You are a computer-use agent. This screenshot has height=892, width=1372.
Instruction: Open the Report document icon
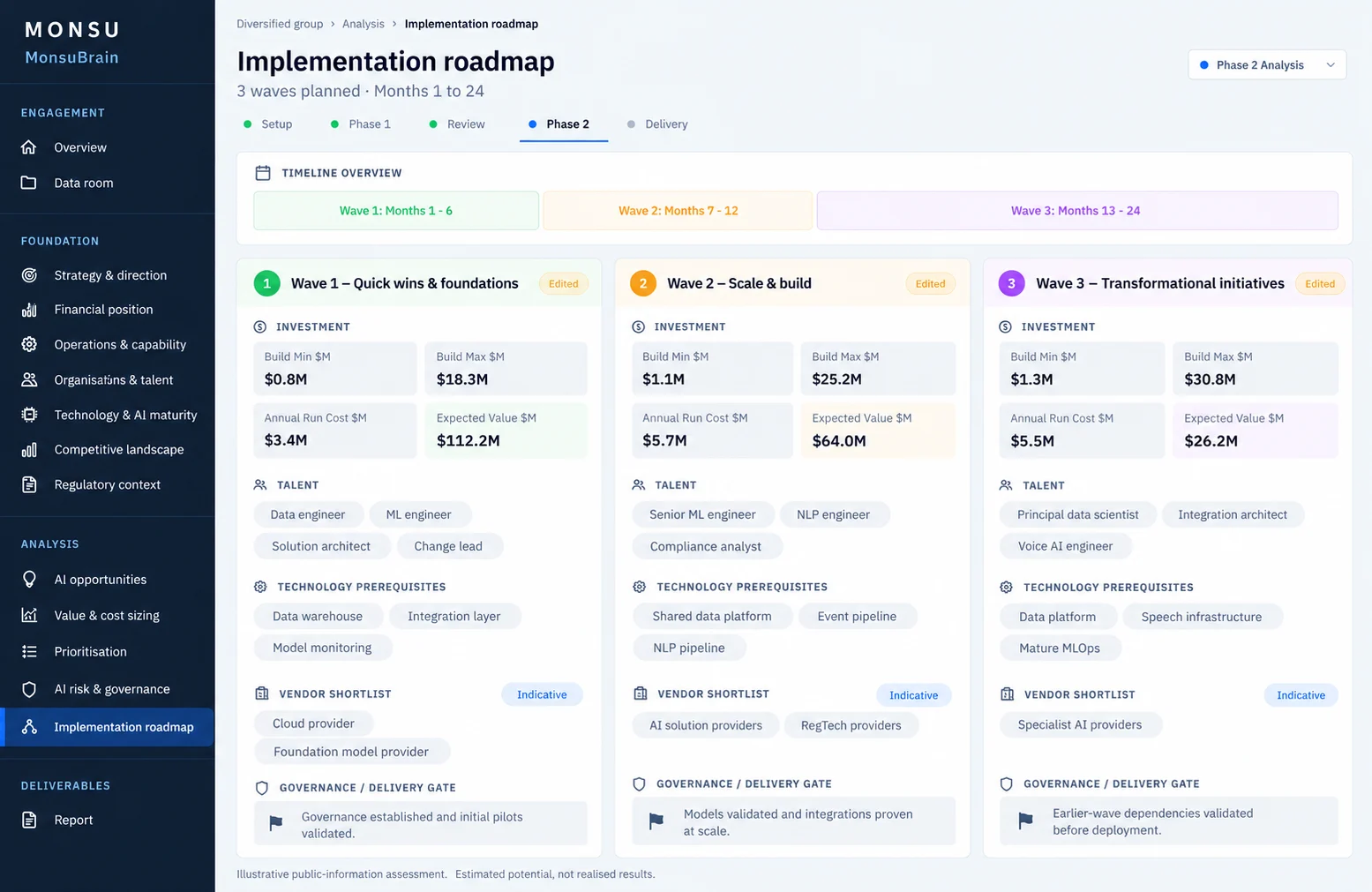click(x=29, y=820)
